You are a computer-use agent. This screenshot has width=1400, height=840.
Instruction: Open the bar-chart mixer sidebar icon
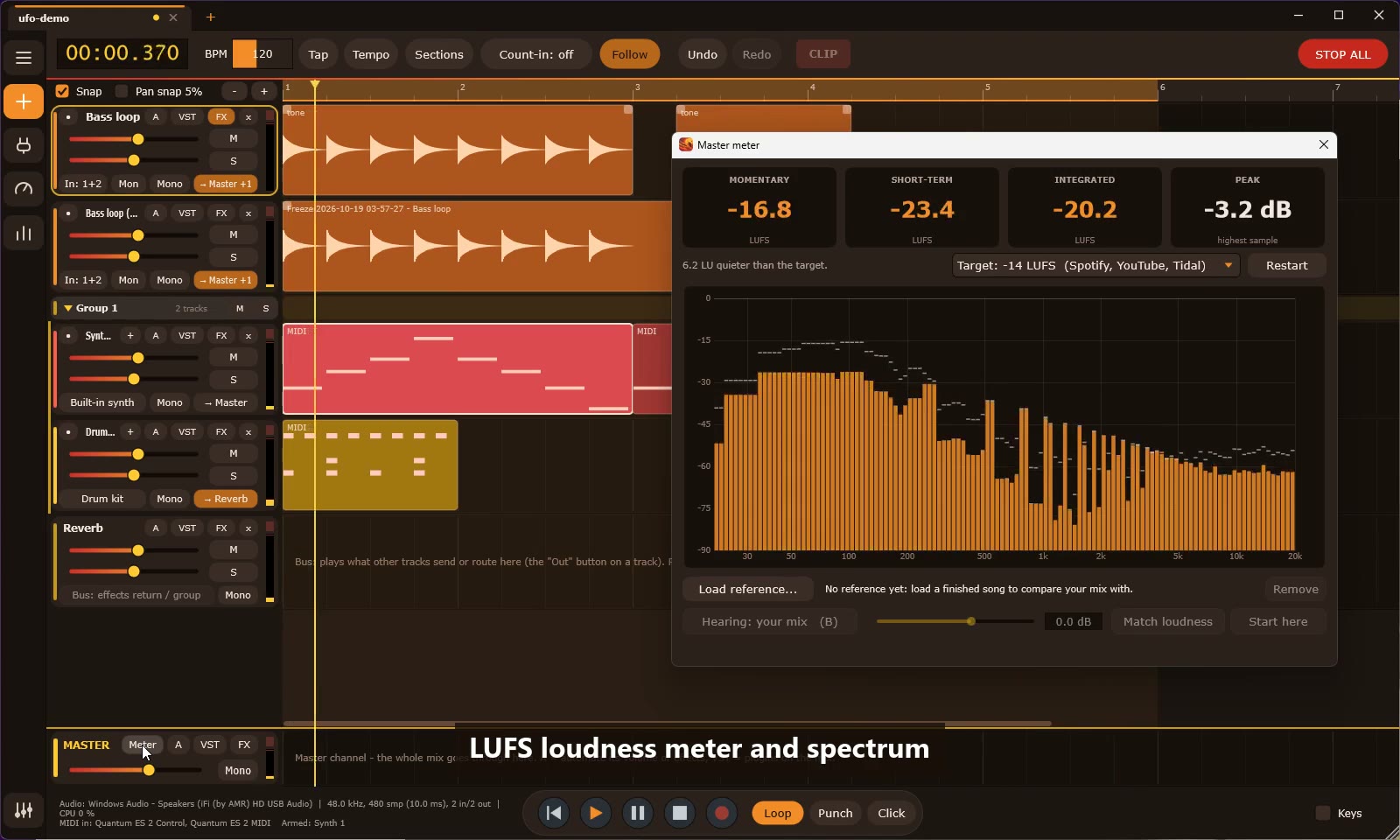point(24,233)
